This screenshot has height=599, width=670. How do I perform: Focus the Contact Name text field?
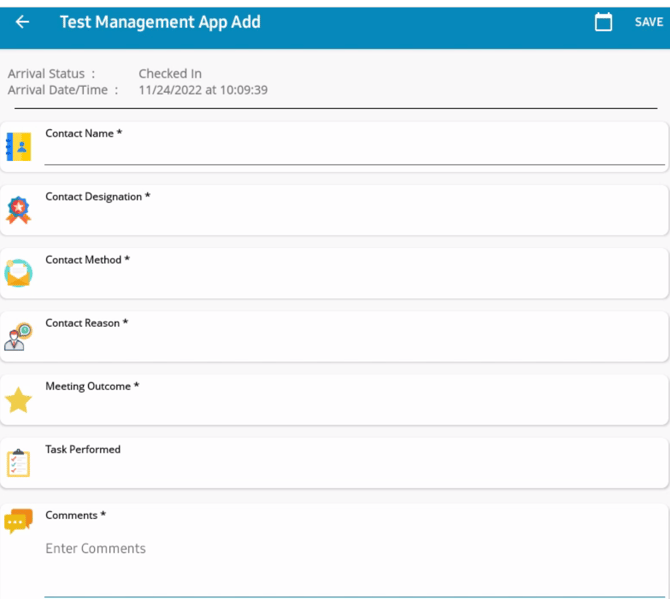[354, 154]
